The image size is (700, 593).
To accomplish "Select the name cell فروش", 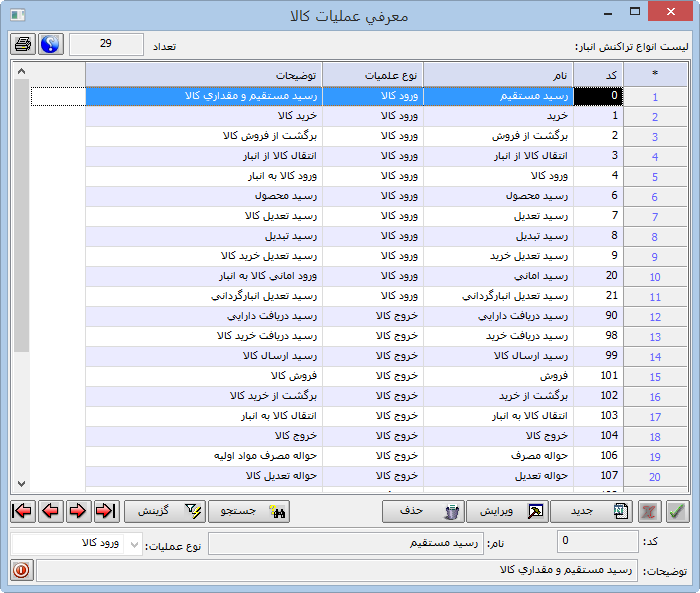I will click(498, 376).
